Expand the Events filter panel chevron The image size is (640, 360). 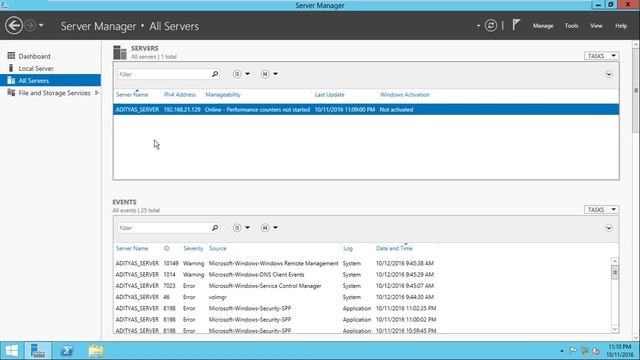[x=609, y=228]
